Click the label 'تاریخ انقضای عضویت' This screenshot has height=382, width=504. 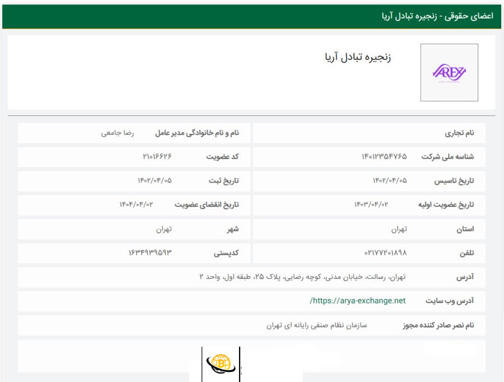(207, 205)
